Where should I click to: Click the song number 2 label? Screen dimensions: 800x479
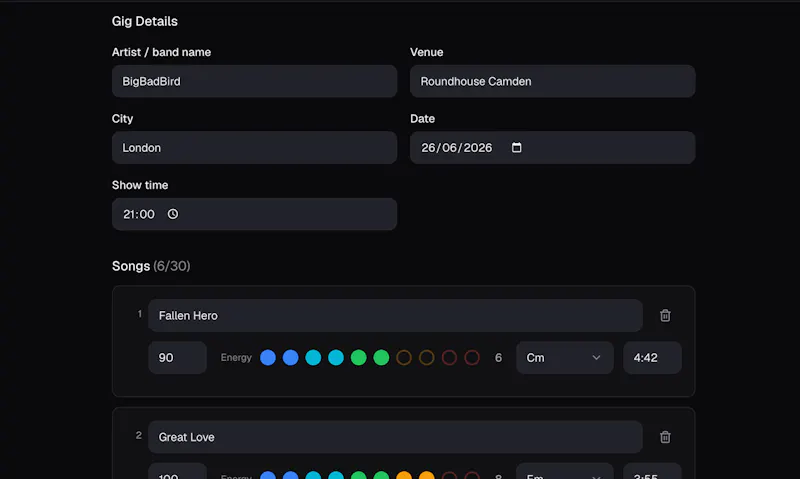click(139, 435)
